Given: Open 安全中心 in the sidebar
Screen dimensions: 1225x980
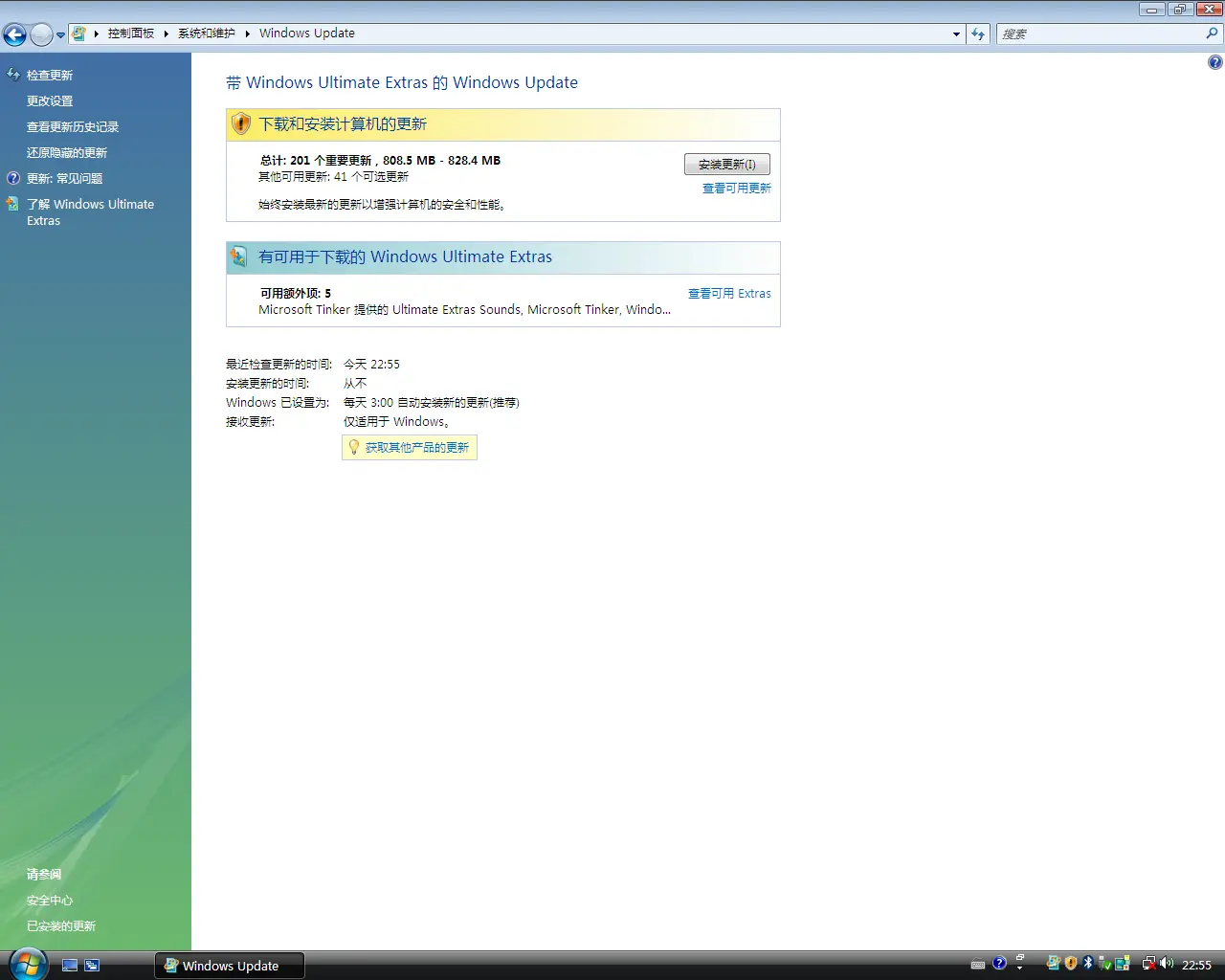Looking at the screenshot, I should pos(50,900).
